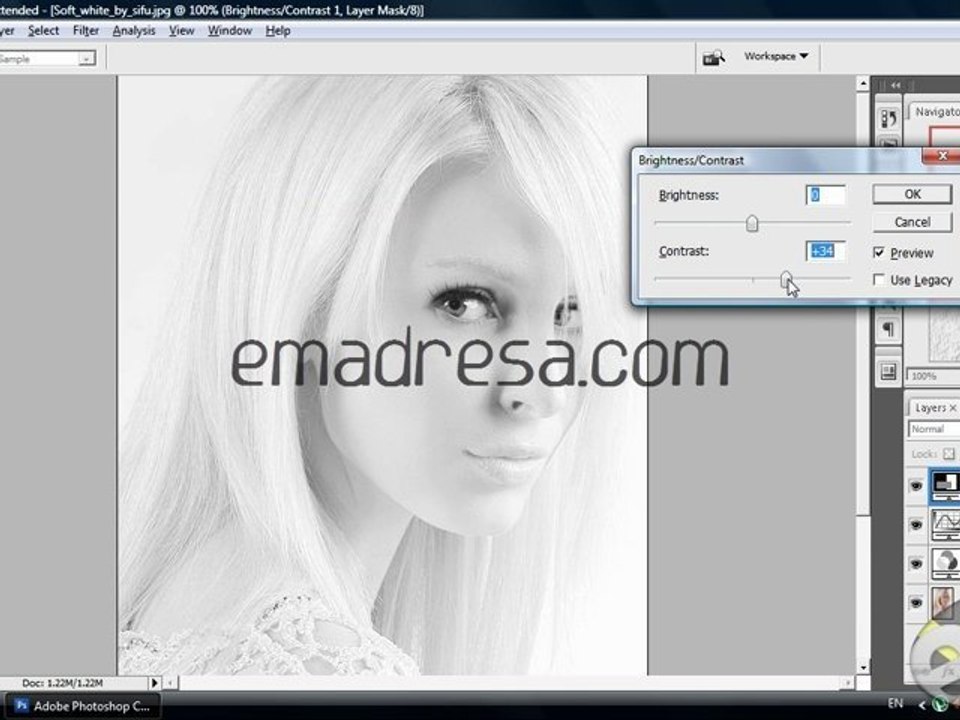Click the Navigator zoom percentage field
The width and height of the screenshot is (960, 720).
(932, 376)
